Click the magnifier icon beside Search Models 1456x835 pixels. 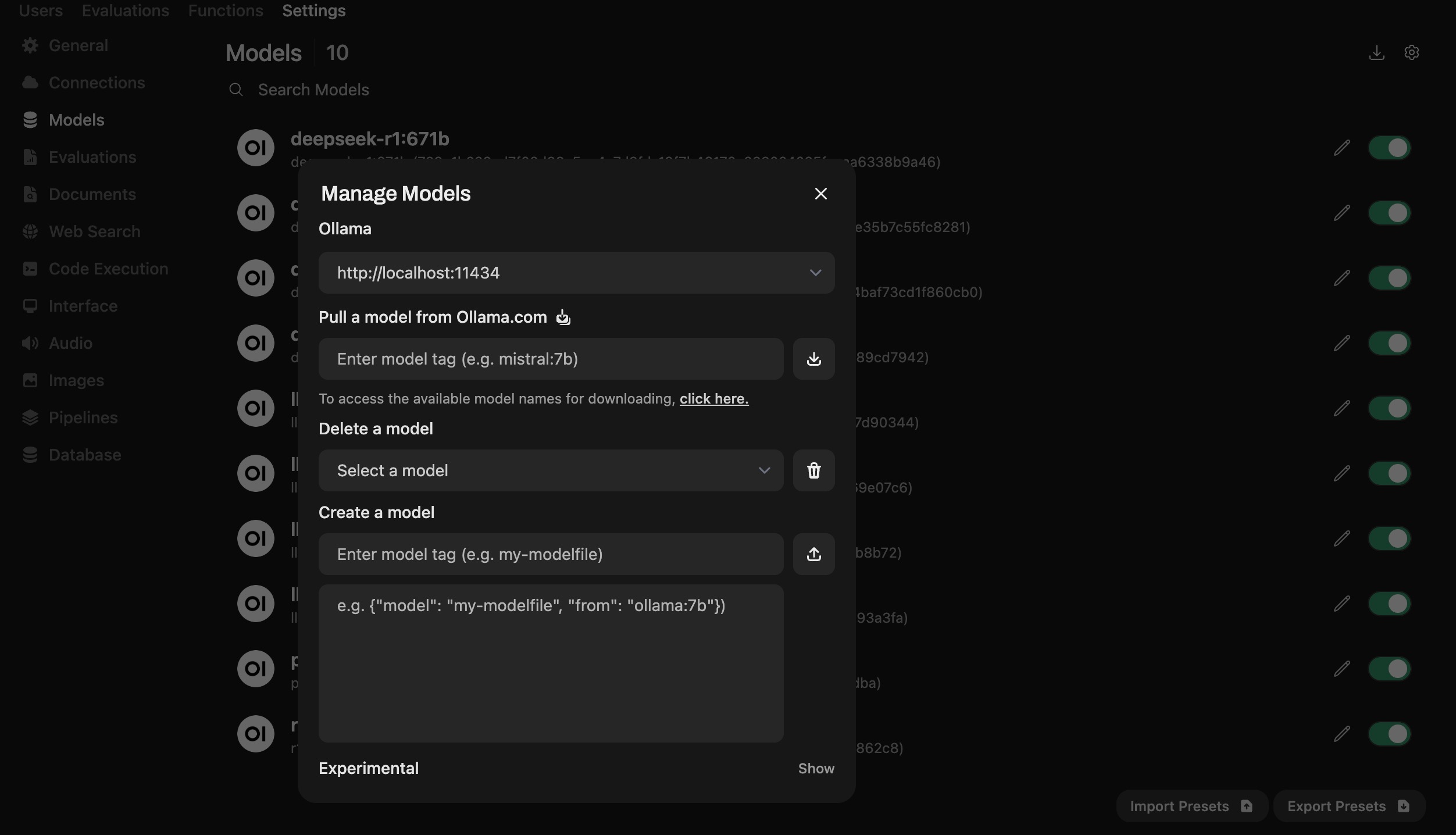pyautogui.click(x=235, y=90)
